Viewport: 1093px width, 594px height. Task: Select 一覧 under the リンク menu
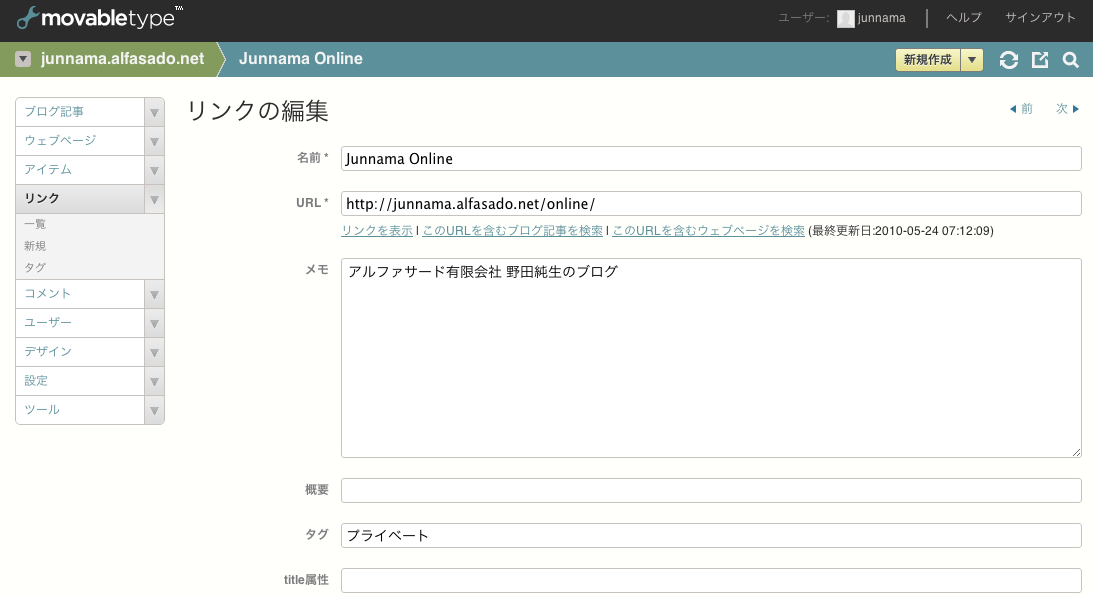point(35,224)
